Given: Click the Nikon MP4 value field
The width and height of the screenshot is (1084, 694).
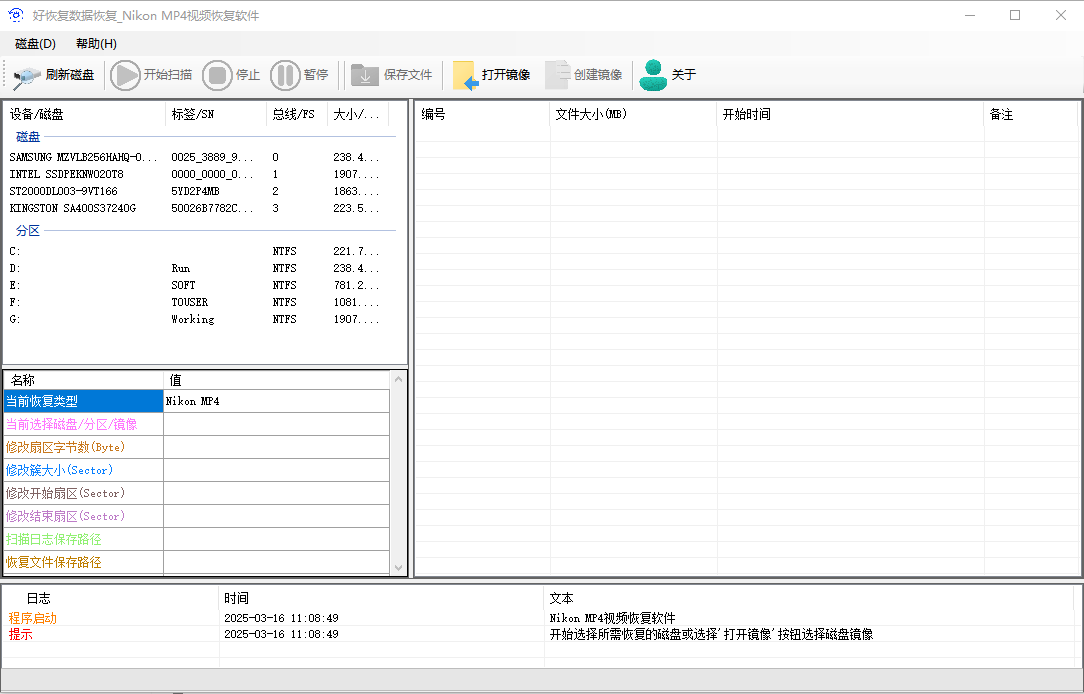Looking at the screenshot, I should pyautogui.click(x=277, y=401).
